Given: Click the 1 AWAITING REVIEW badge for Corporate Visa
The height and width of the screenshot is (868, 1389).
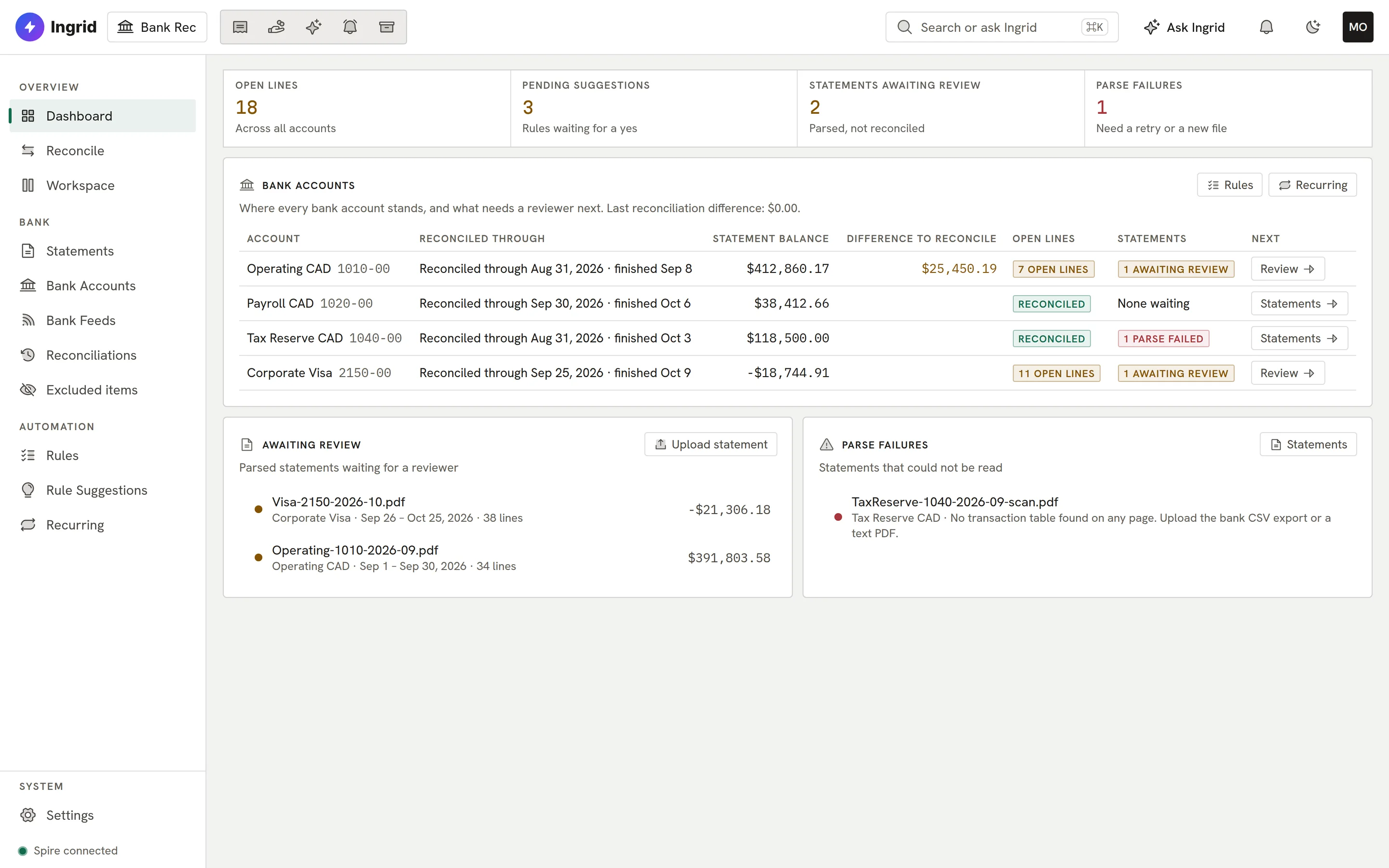Looking at the screenshot, I should [x=1176, y=373].
